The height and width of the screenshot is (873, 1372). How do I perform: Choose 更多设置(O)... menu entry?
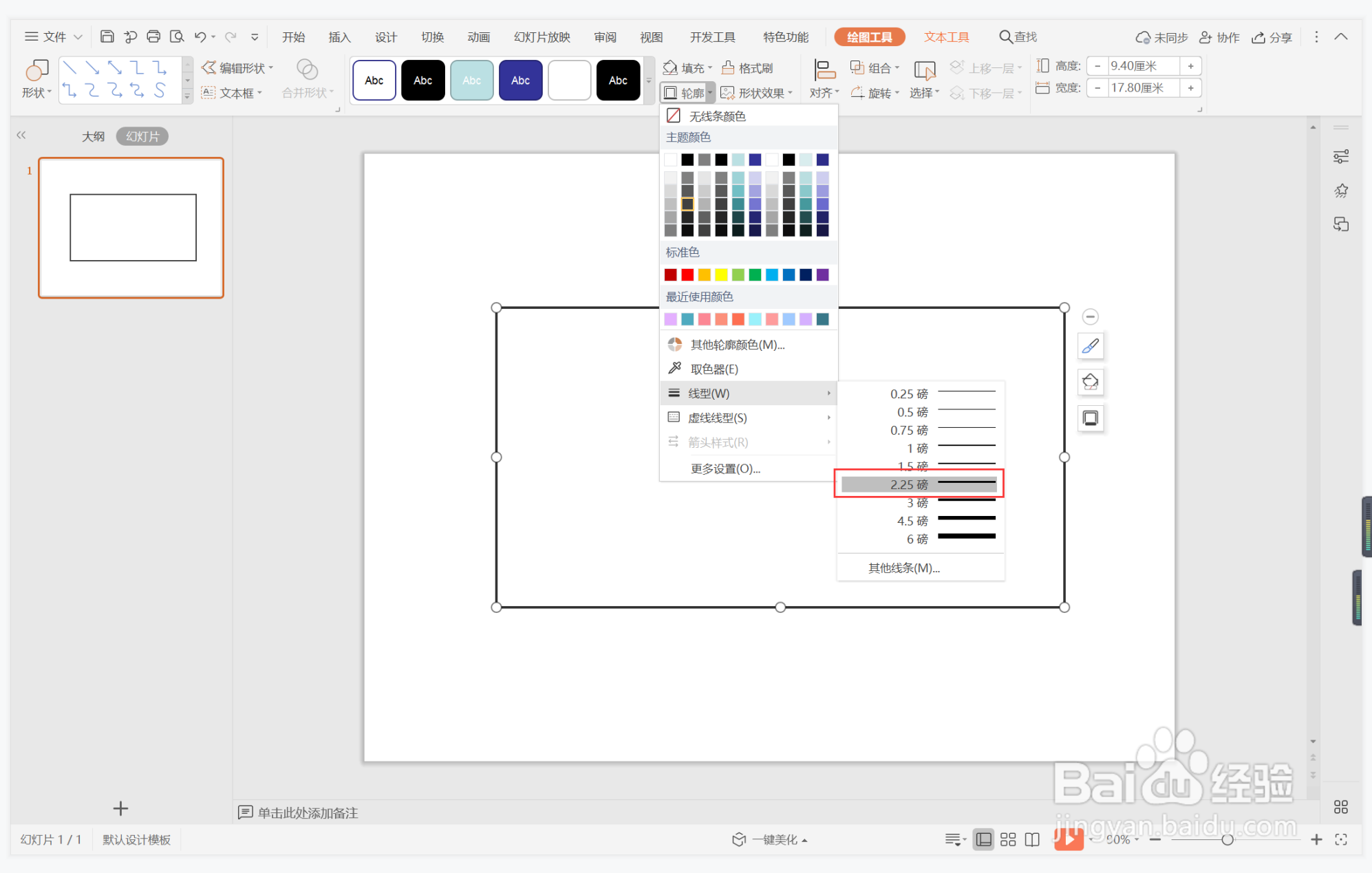coord(725,468)
